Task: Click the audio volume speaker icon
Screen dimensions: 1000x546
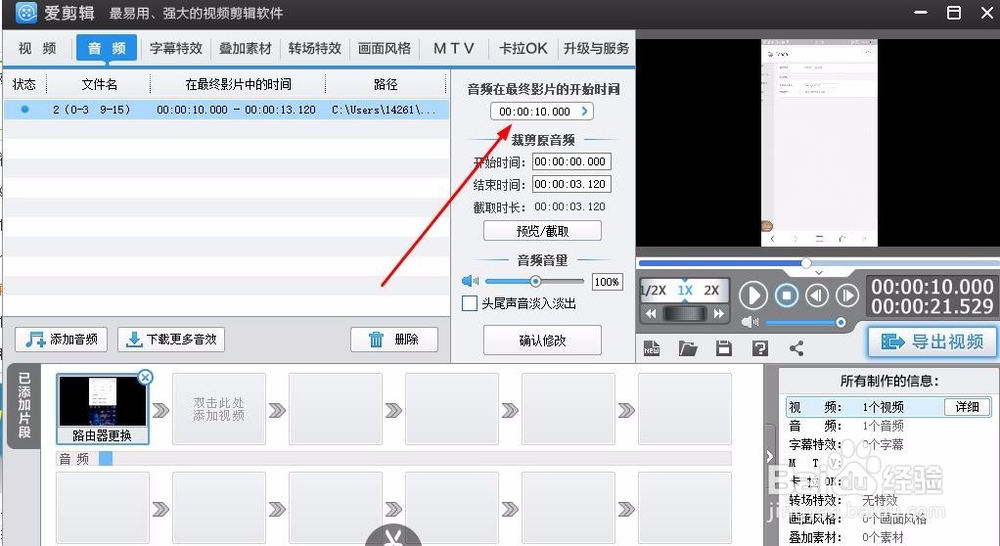Action: 470,281
